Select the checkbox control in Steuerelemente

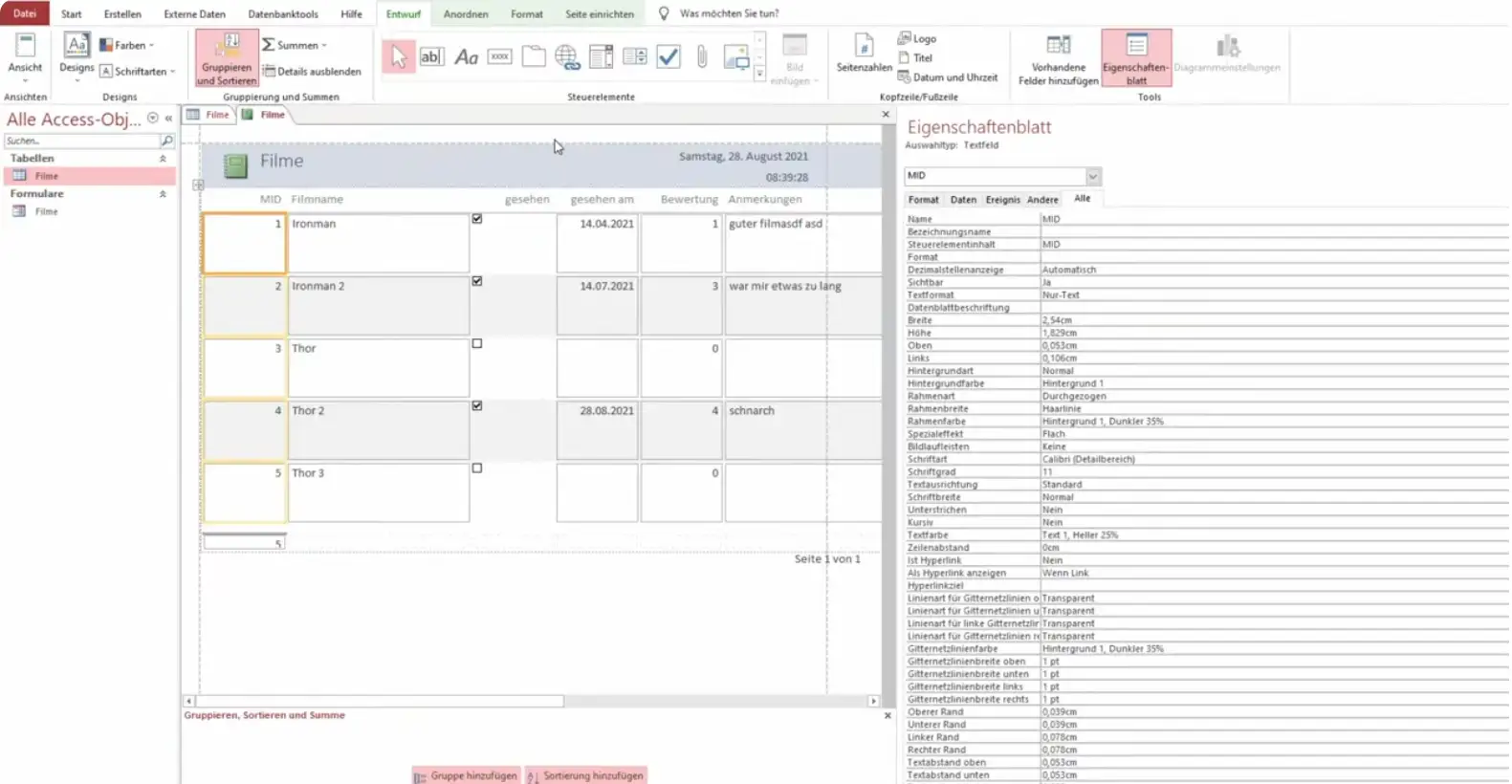pyautogui.click(x=668, y=57)
